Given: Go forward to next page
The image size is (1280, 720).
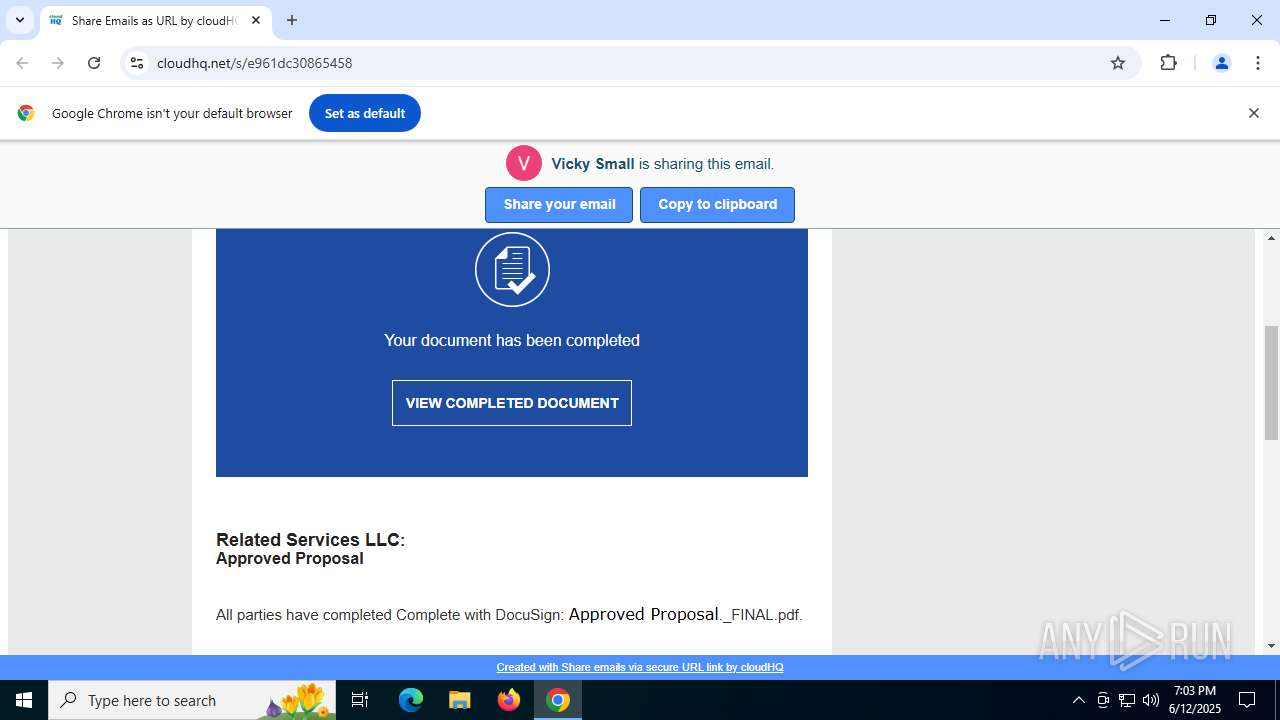Looking at the screenshot, I should click(x=58, y=63).
